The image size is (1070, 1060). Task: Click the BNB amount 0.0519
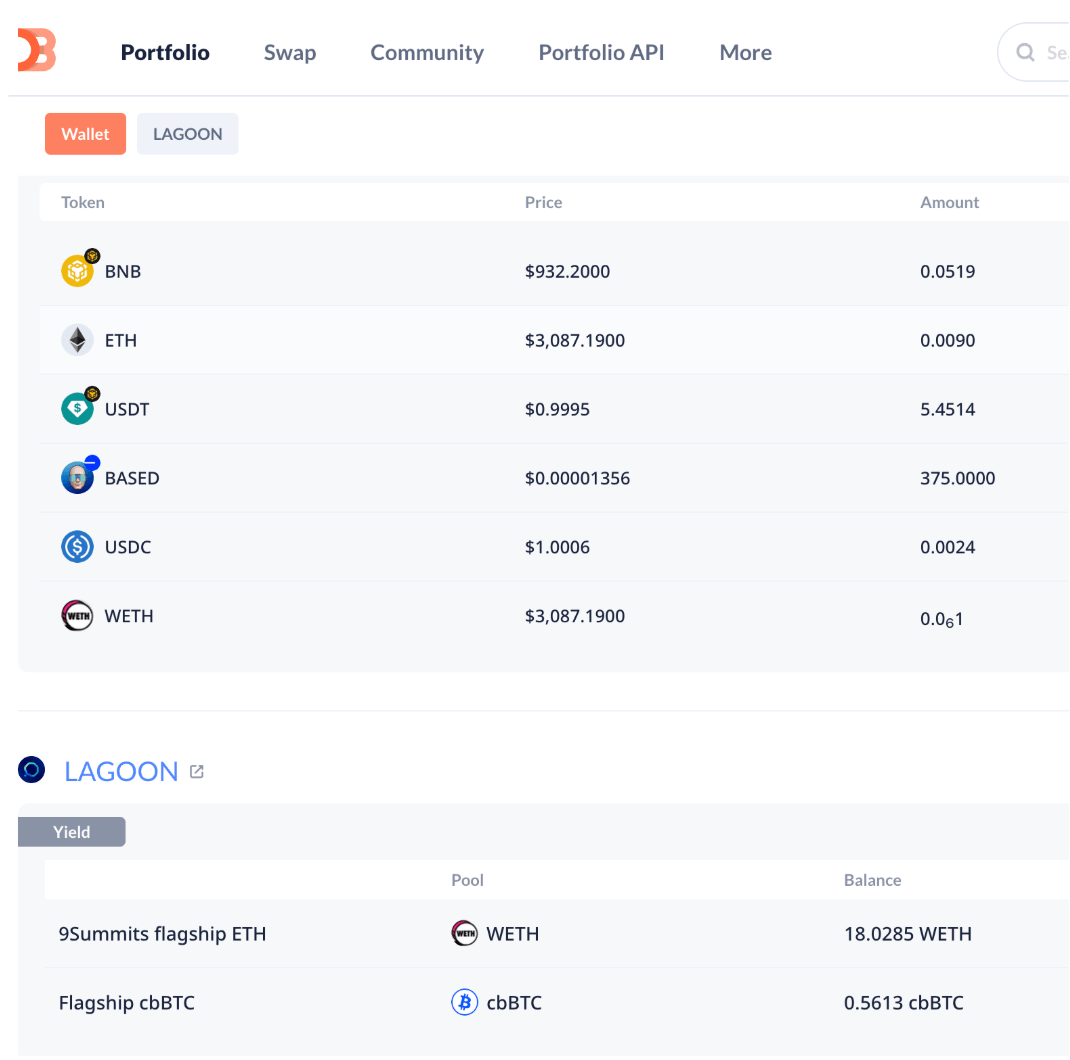point(947,271)
